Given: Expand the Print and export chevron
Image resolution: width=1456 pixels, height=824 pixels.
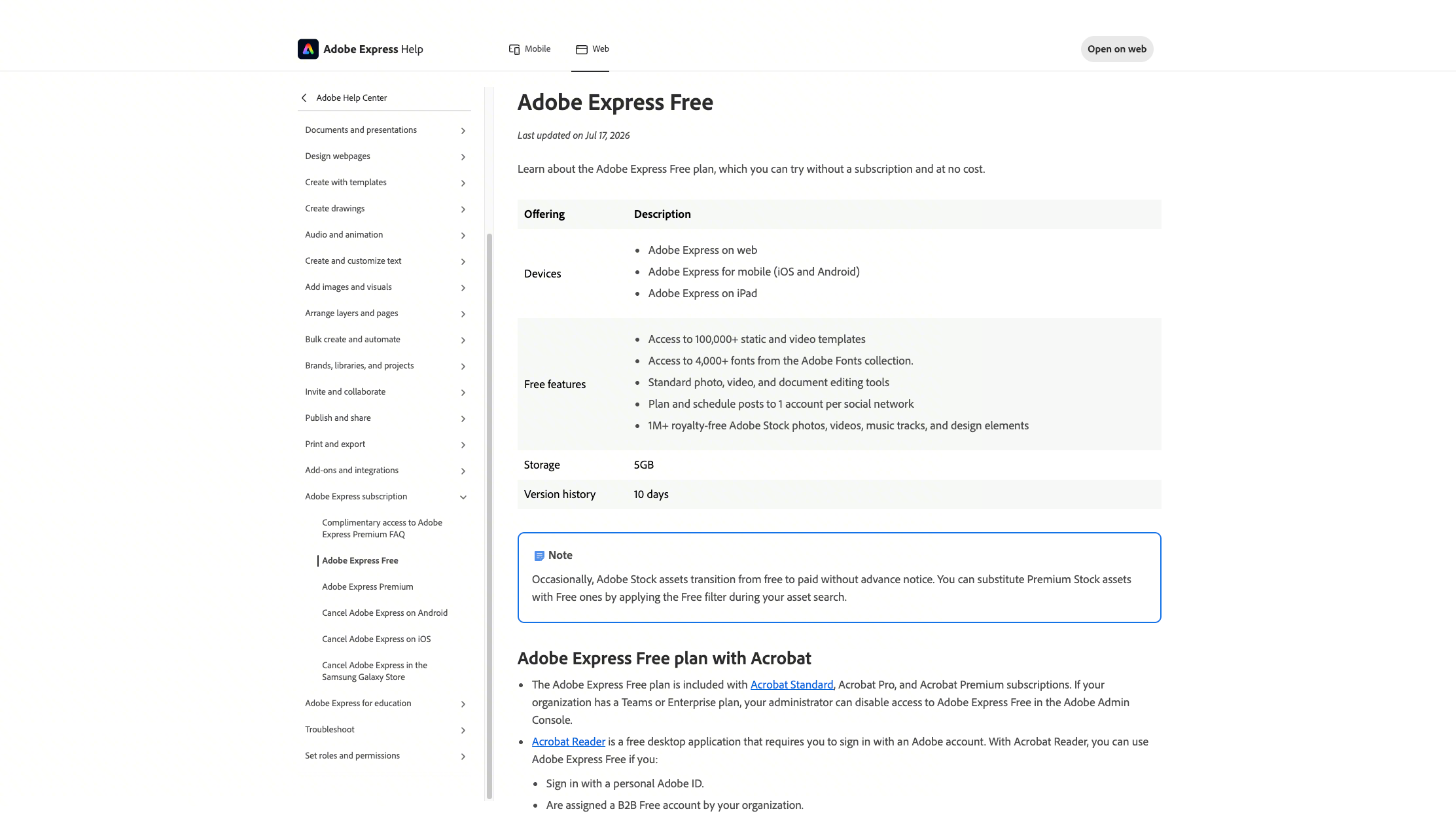Looking at the screenshot, I should pyautogui.click(x=463, y=445).
